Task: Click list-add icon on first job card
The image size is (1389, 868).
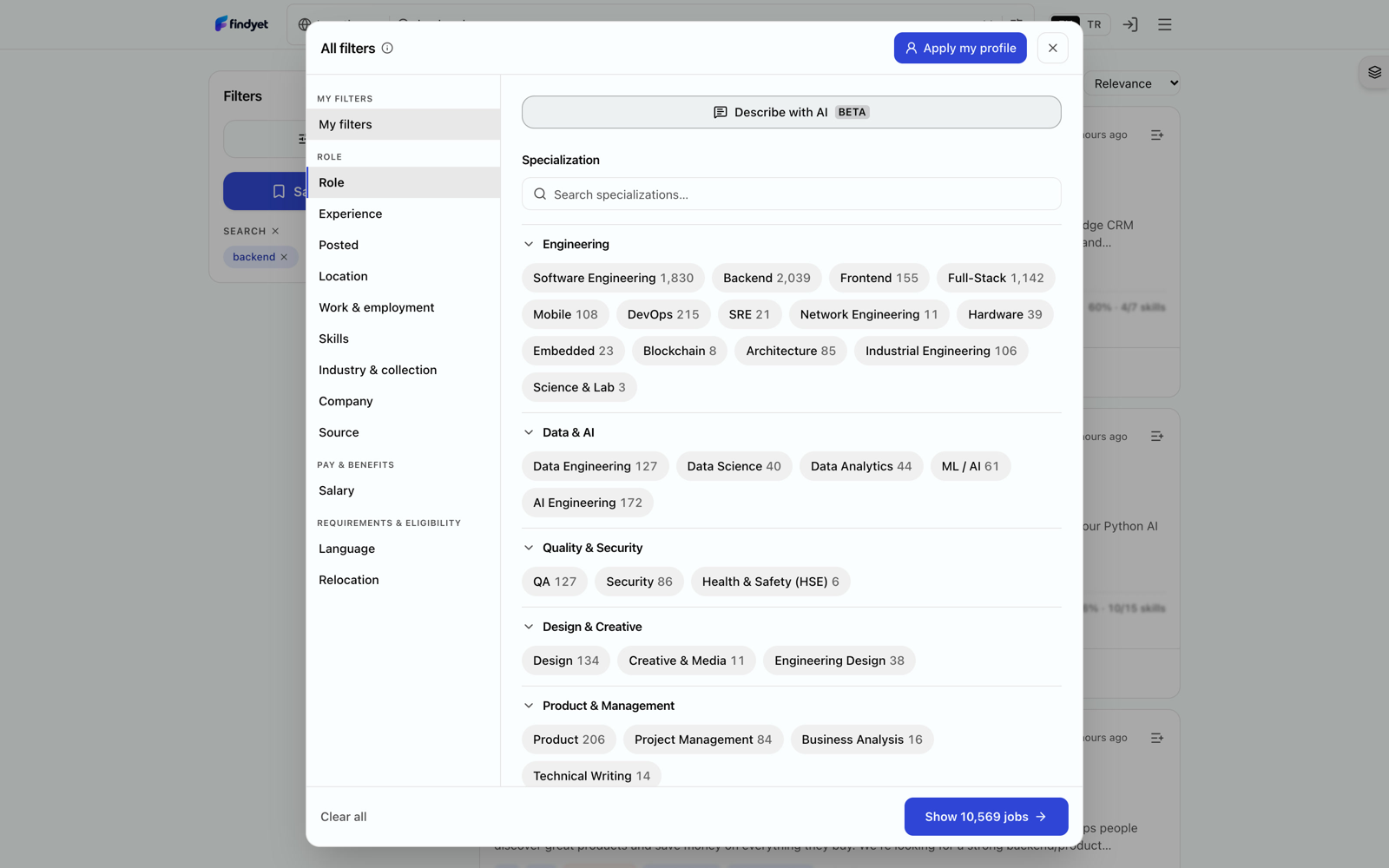Action: coord(1157,135)
